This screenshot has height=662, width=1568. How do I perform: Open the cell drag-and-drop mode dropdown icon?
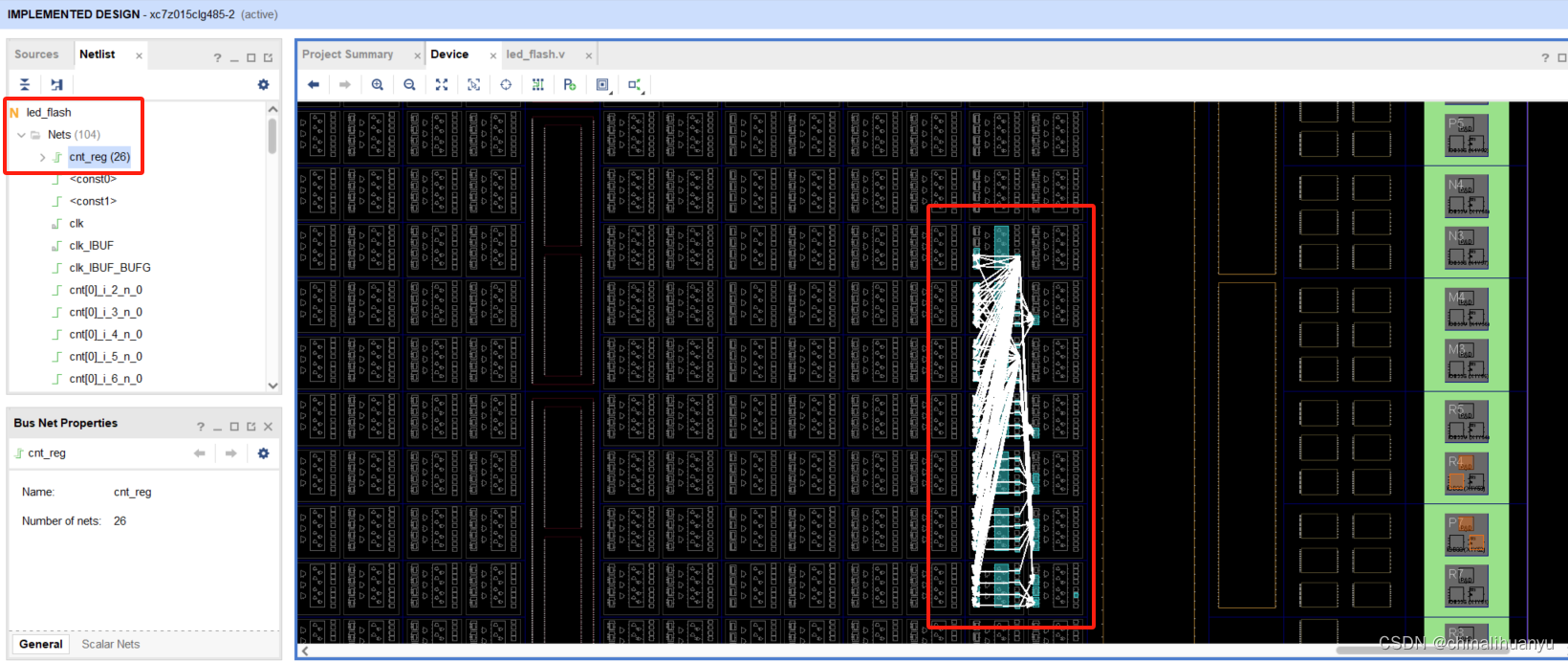tap(603, 84)
